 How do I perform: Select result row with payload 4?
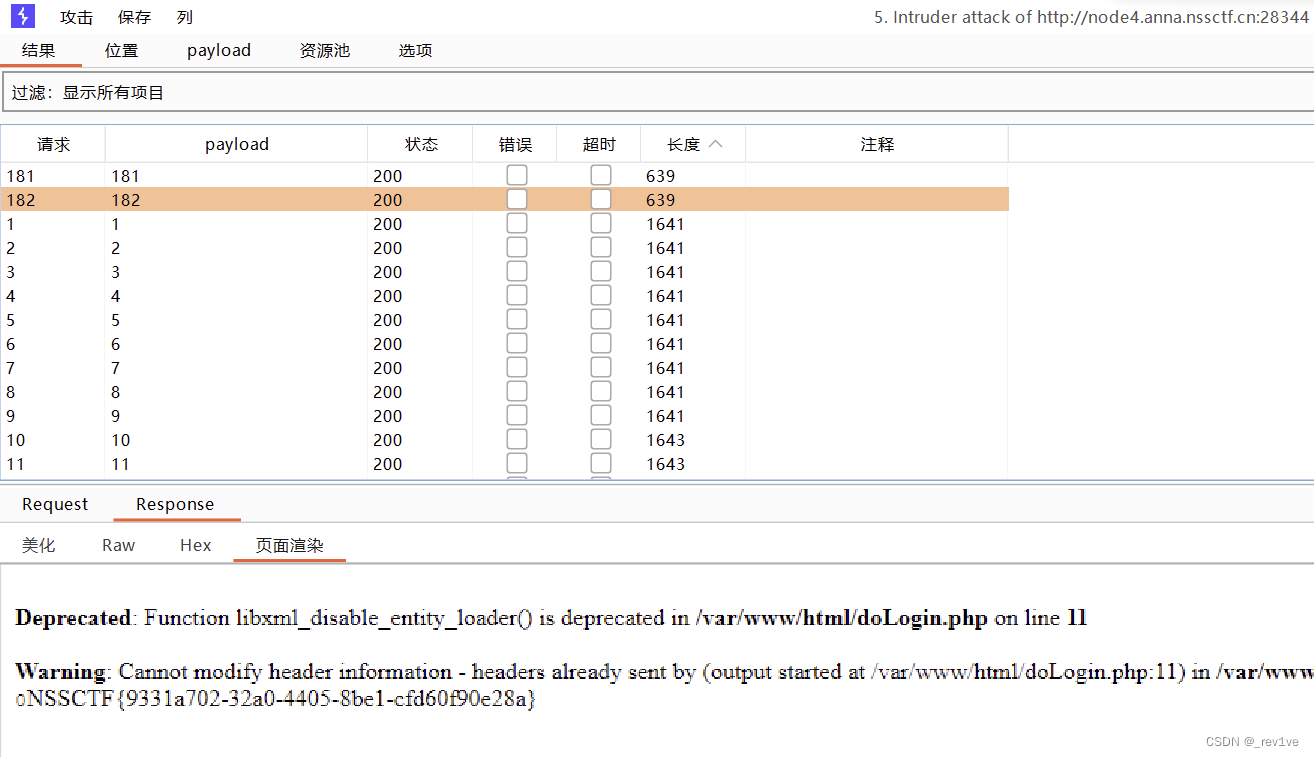[504, 296]
